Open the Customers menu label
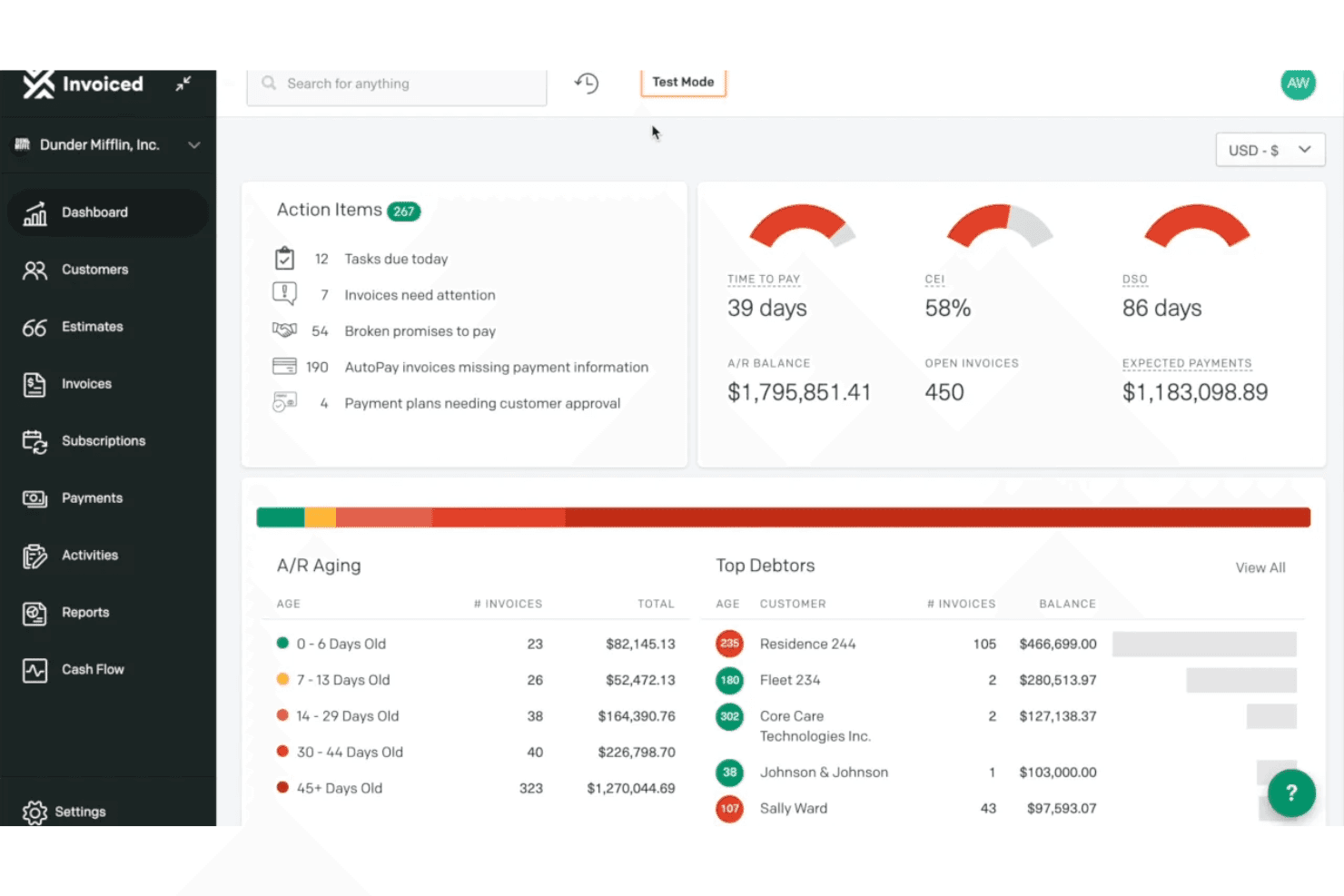This screenshot has width=1344, height=896. point(95,270)
